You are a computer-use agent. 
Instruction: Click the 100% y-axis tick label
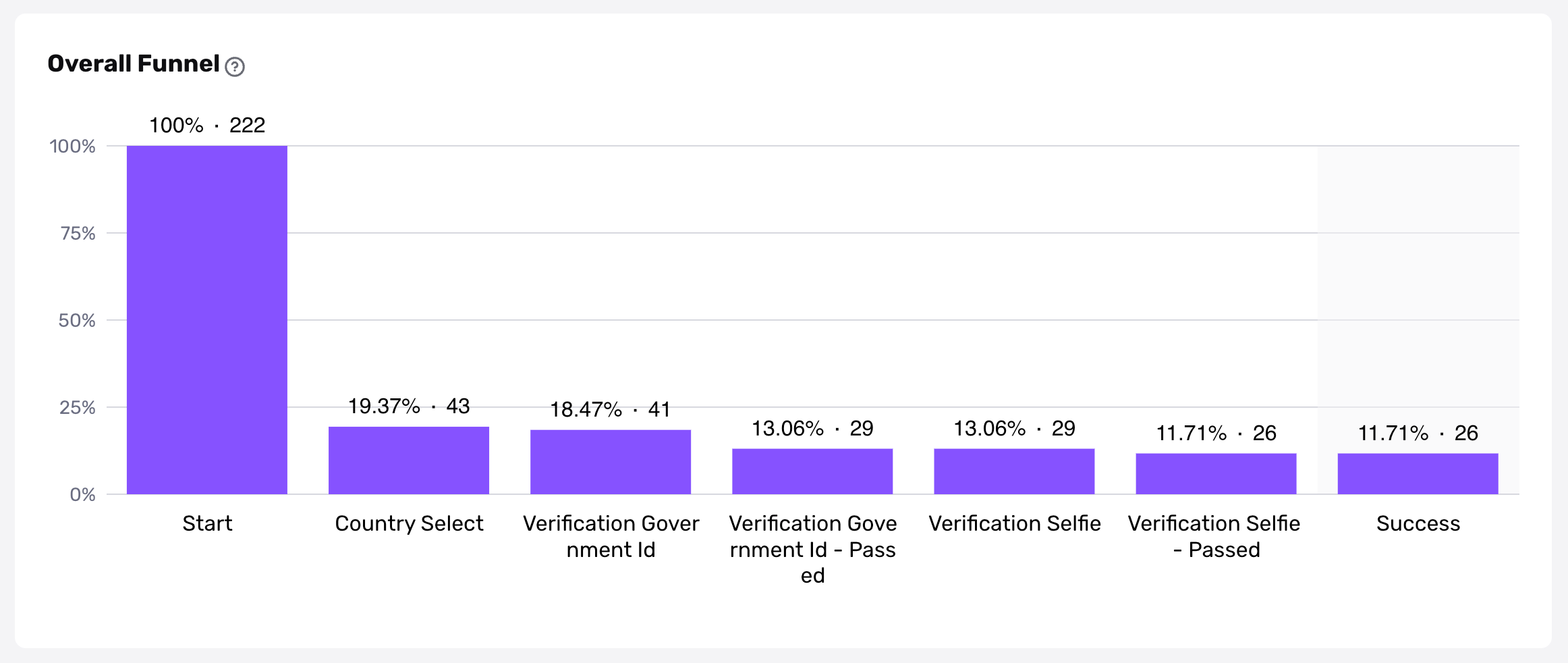(72, 147)
